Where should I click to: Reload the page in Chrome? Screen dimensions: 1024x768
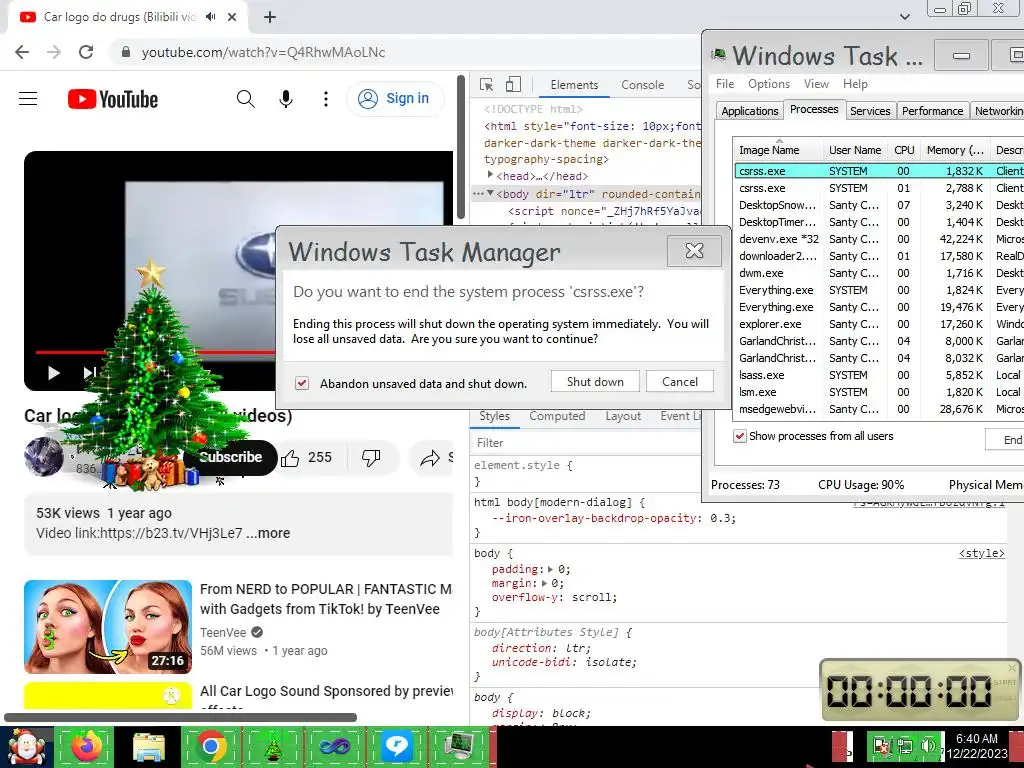click(86, 52)
